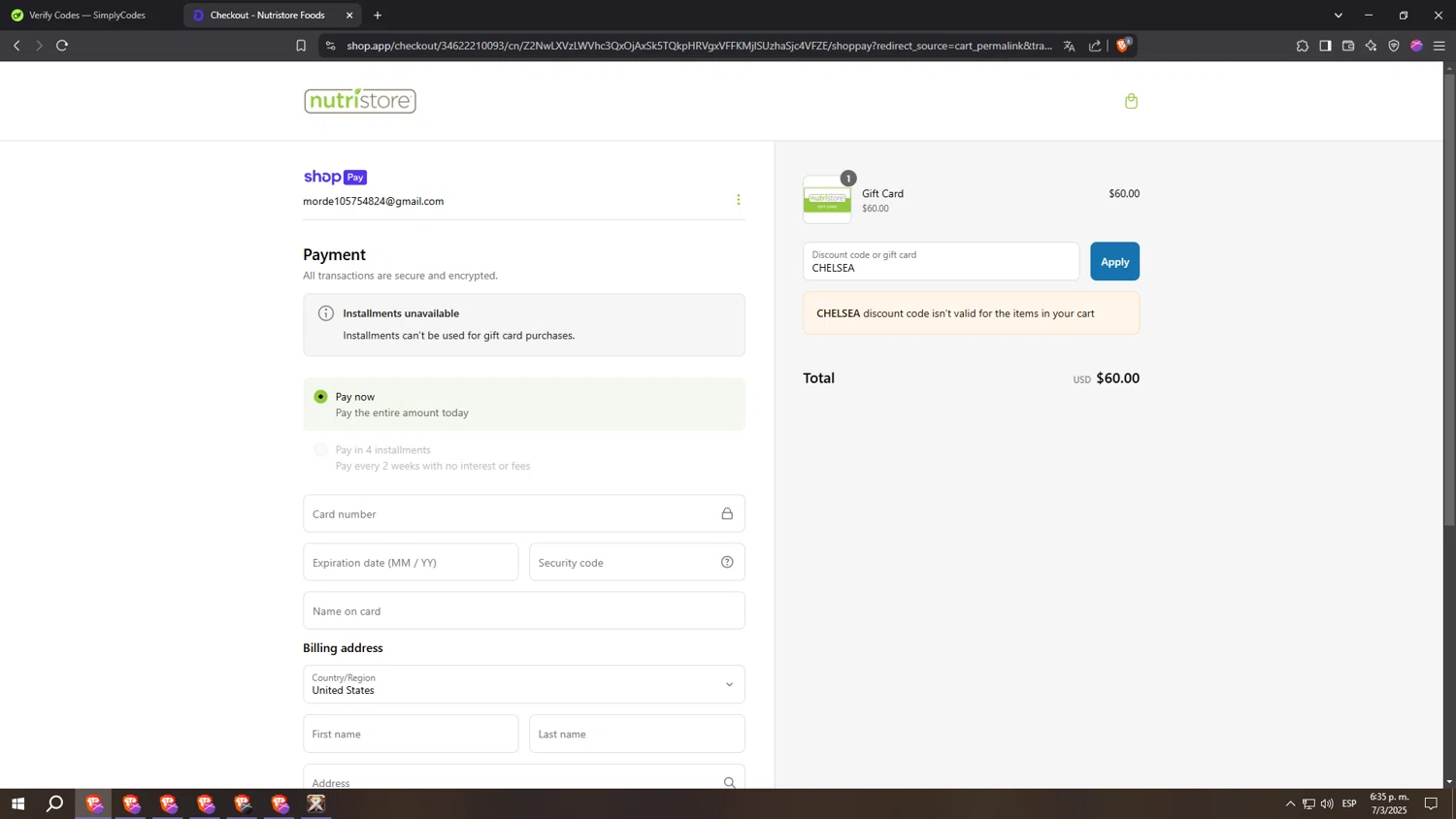The height and width of the screenshot is (819, 1456).
Task: Click the Security code field
Action: (x=637, y=562)
